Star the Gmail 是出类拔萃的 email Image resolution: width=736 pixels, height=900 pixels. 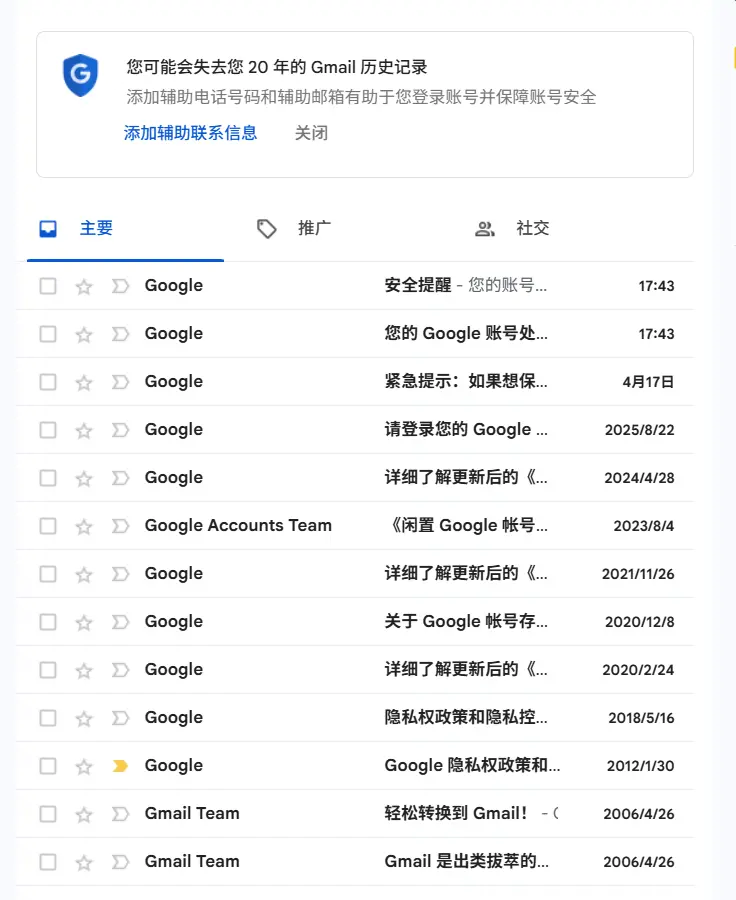coord(84,862)
